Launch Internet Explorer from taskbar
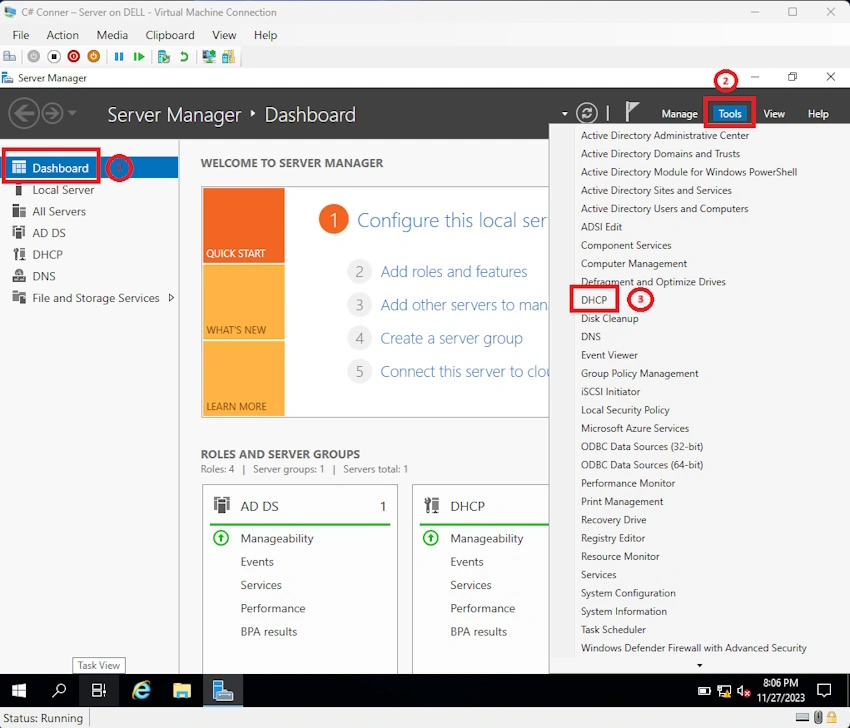850x728 pixels. click(x=141, y=690)
